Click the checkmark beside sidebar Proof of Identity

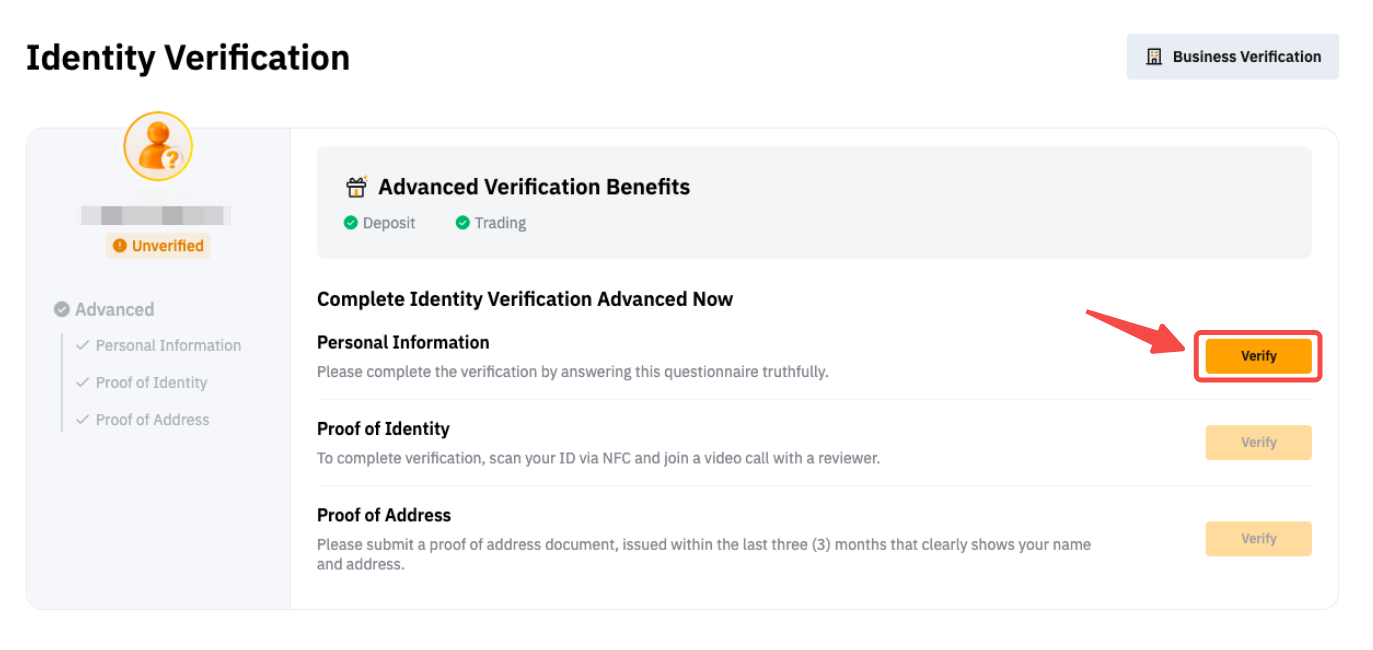click(x=82, y=382)
